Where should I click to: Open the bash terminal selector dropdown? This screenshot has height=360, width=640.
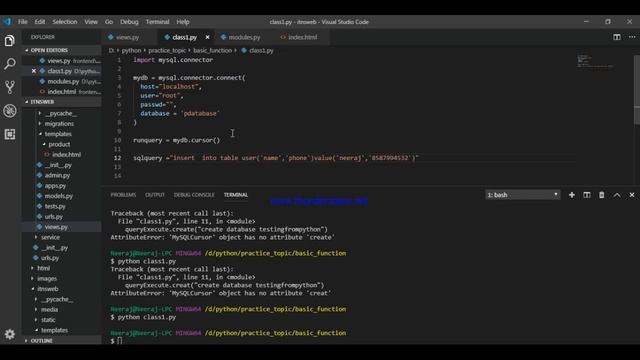(522, 195)
